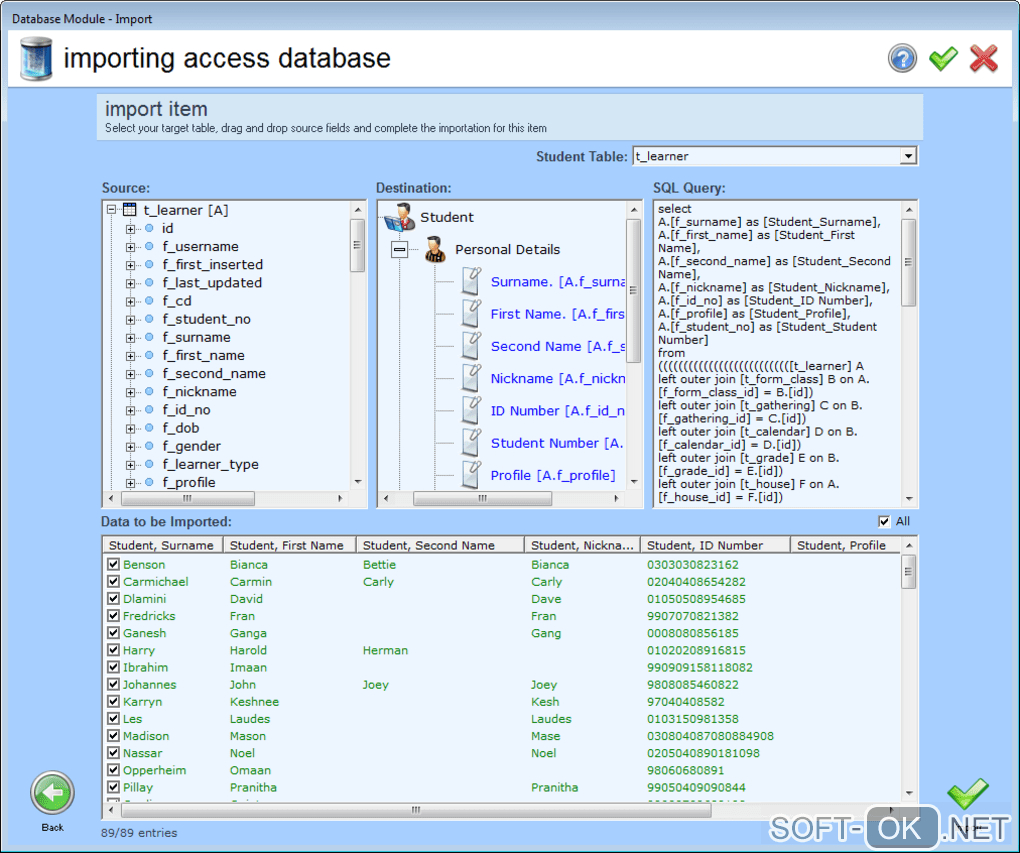Click the Profile field clipboard icon
1020x853 pixels.
[472, 475]
